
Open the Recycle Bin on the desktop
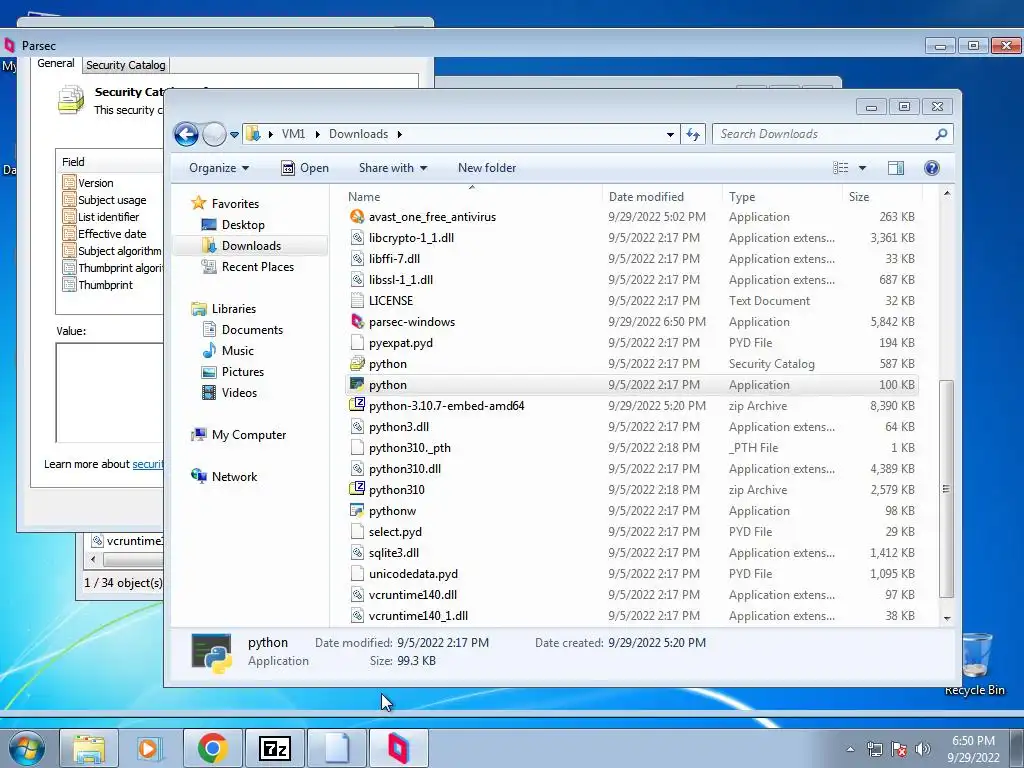click(974, 665)
